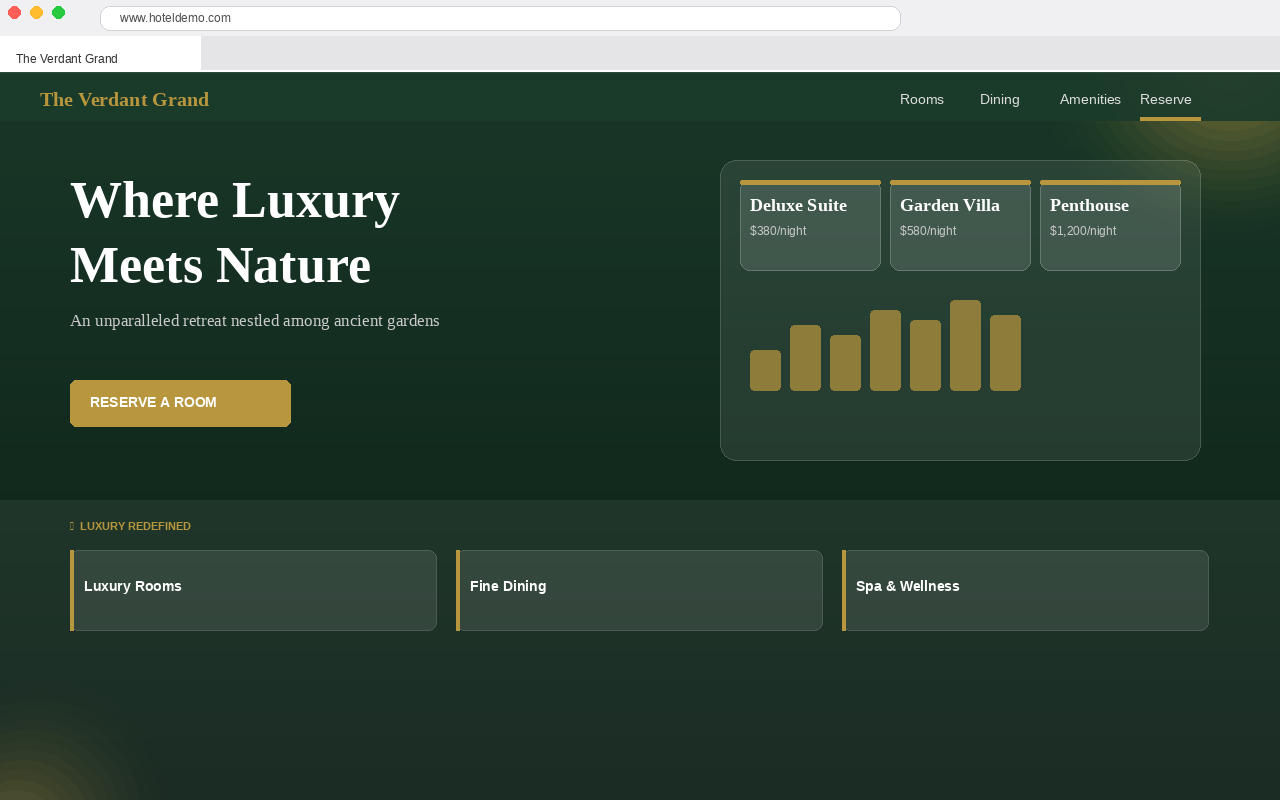The width and height of the screenshot is (1280, 800).
Task: Click the tallest bar in the chart
Action: (x=965, y=345)
